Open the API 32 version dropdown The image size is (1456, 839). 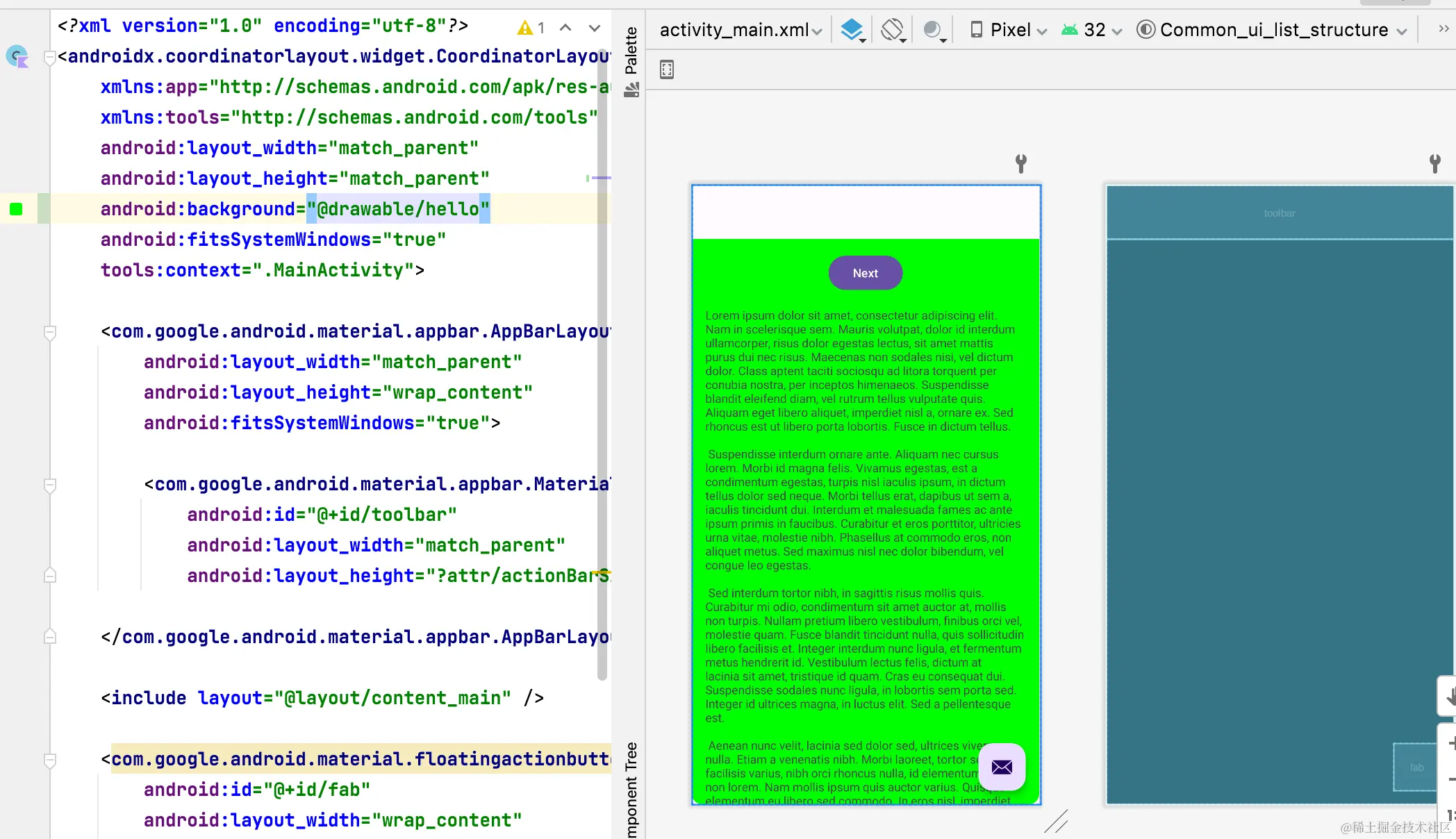pos(1092,30)
